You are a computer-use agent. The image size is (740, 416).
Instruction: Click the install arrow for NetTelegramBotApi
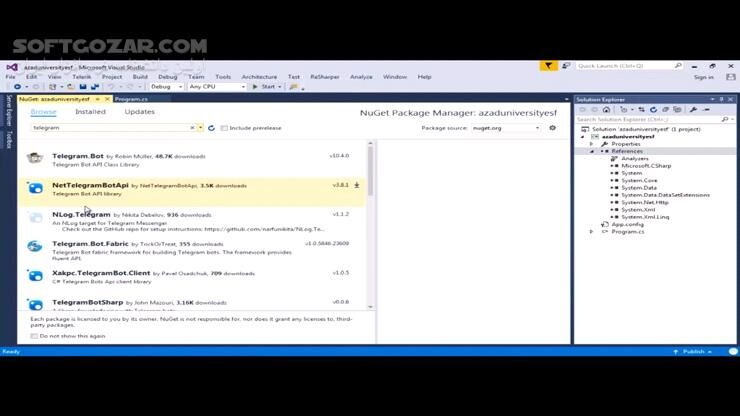[x=357, y=185]
